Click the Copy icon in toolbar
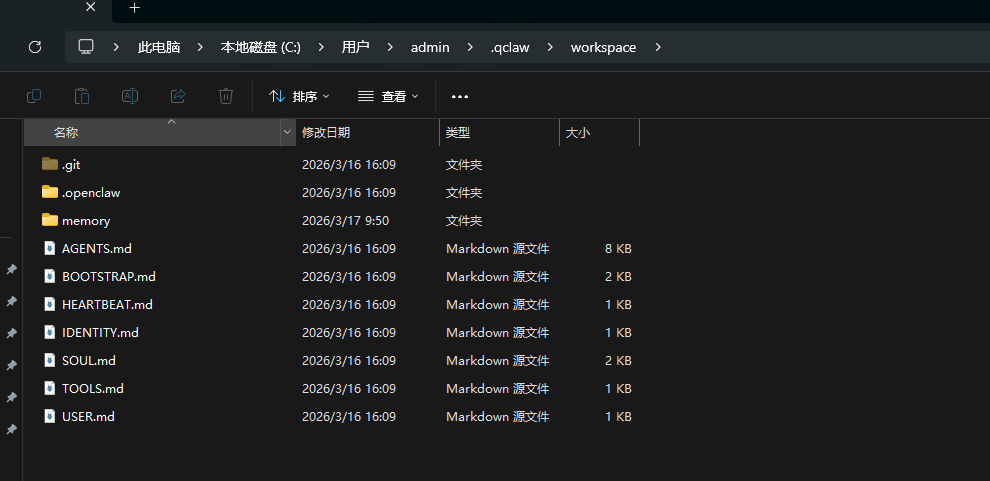Screen dimensions: 990x481 pos(34,96)
